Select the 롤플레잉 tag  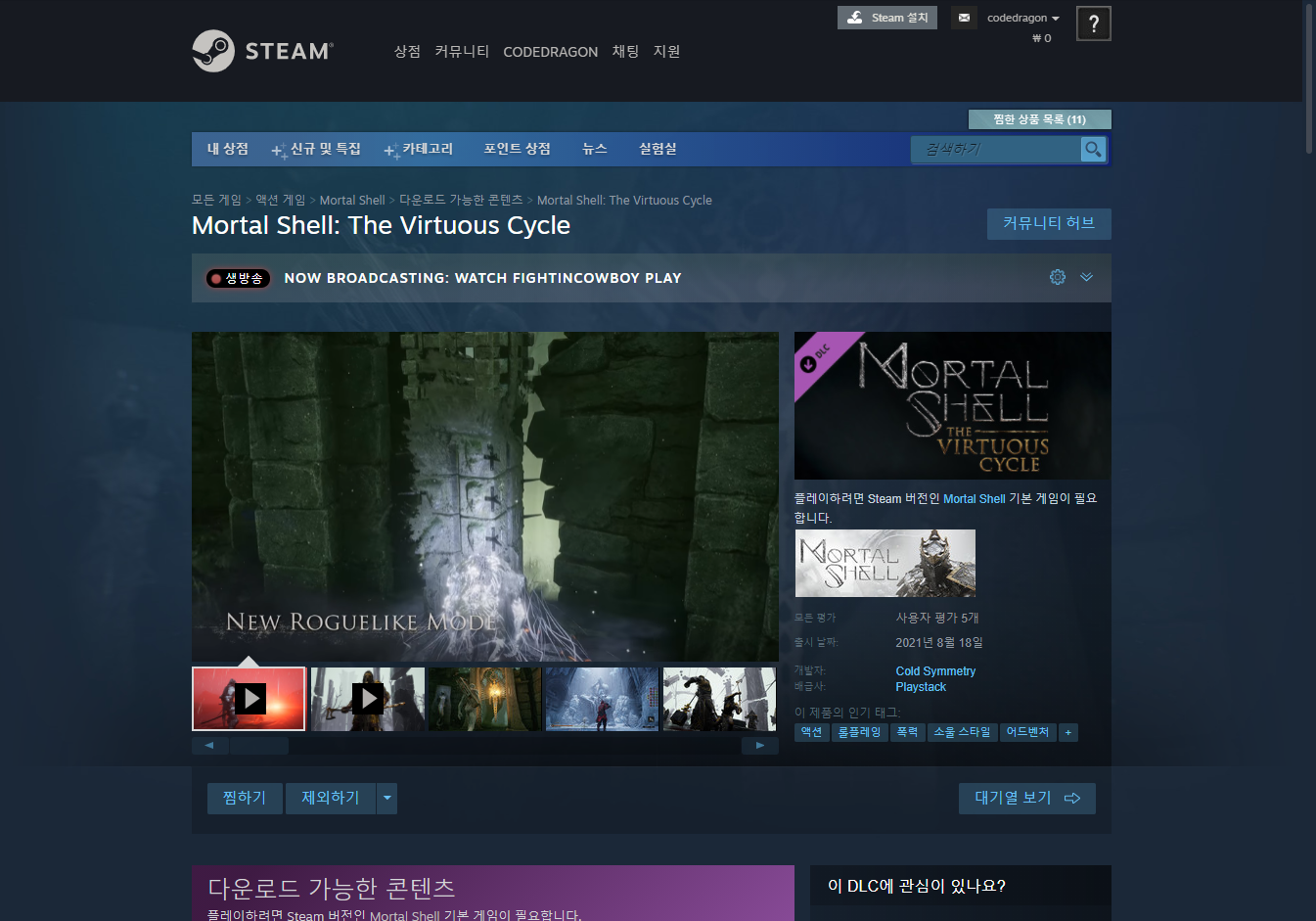click(x=860, y=732)
